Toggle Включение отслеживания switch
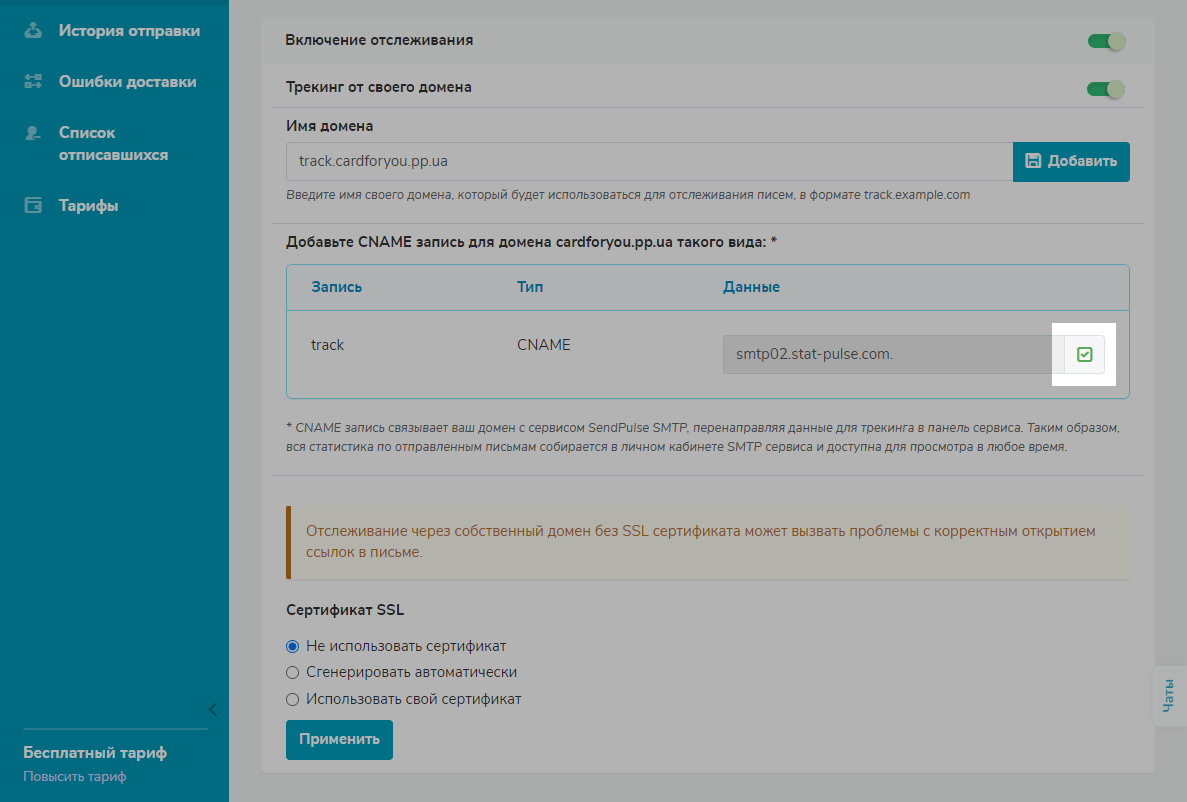The height and width of the screenshot is (802, 1187). [x=1106, y=41]
